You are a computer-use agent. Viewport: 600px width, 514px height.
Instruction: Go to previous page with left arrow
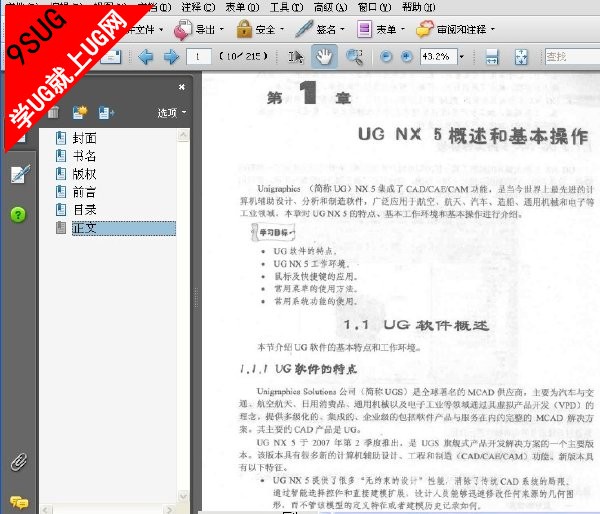click(x=145, y=57)
